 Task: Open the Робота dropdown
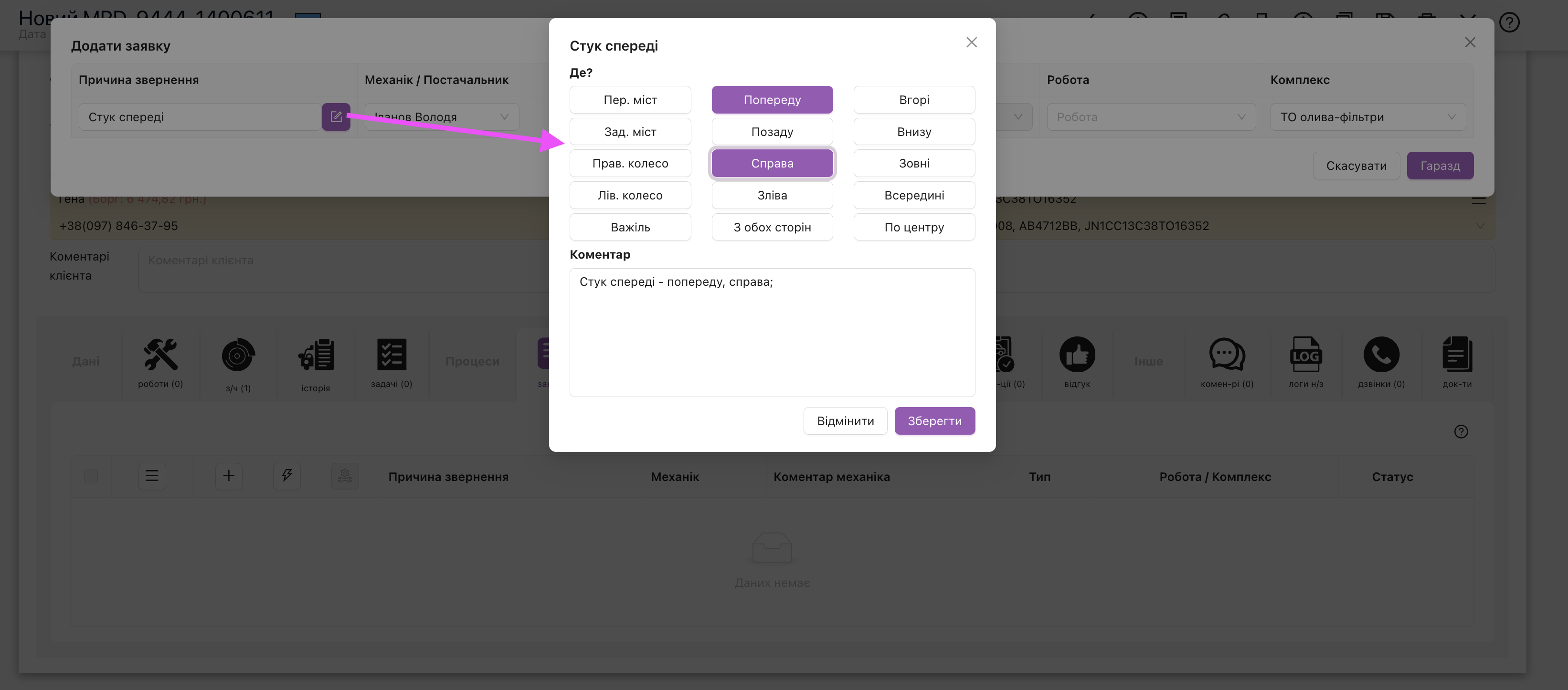(1150, 117)
